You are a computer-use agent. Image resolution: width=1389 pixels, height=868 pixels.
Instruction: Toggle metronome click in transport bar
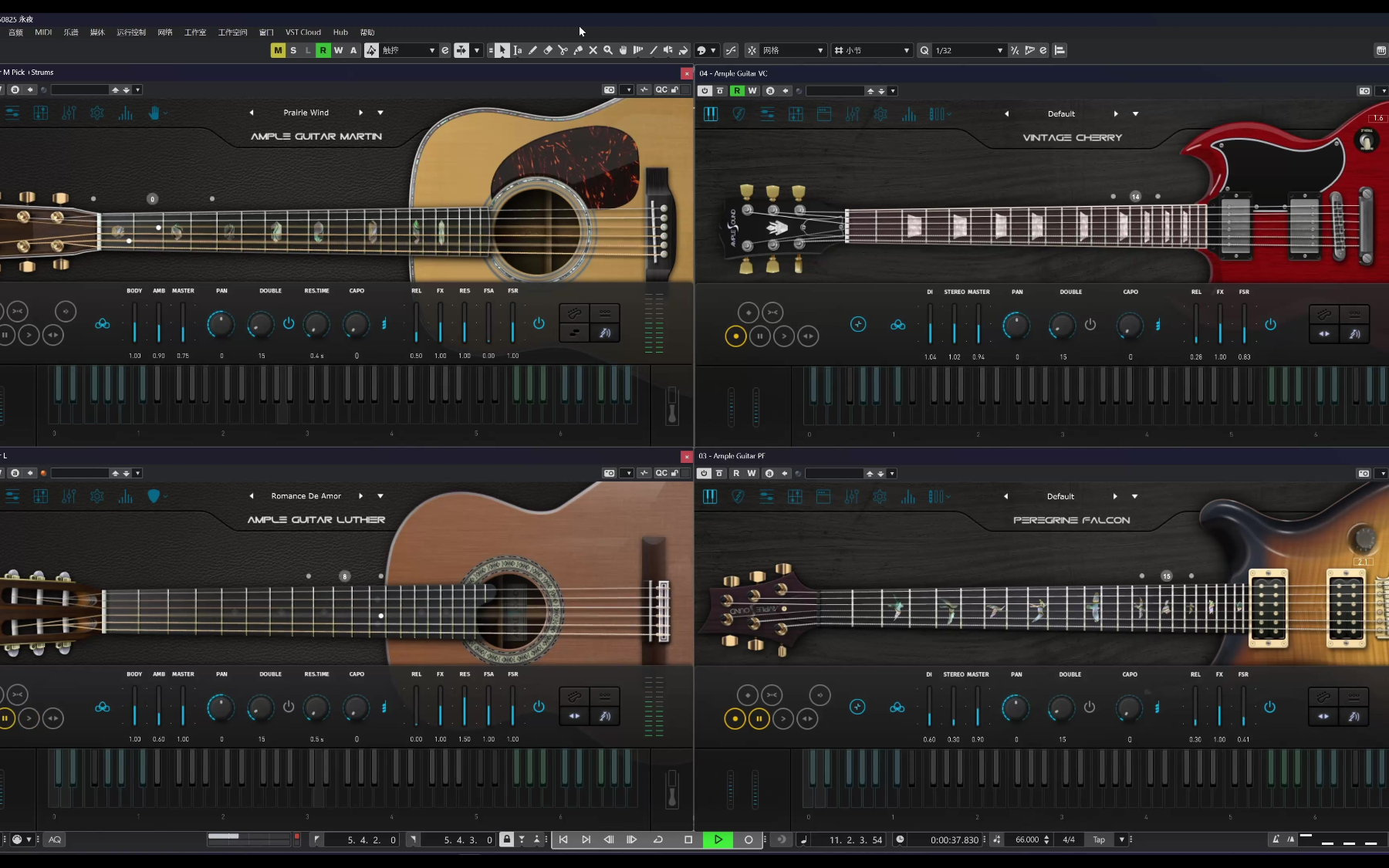[1276, 839]
